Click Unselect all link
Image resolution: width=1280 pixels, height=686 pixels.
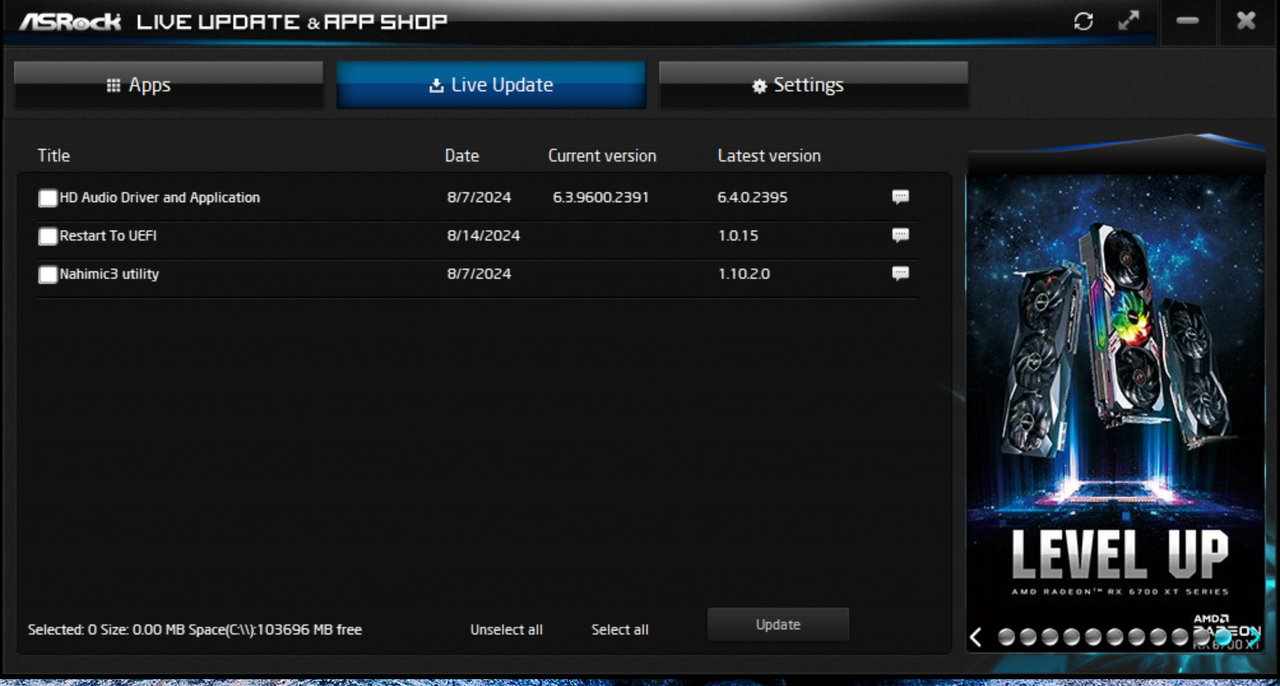point(507,630)
